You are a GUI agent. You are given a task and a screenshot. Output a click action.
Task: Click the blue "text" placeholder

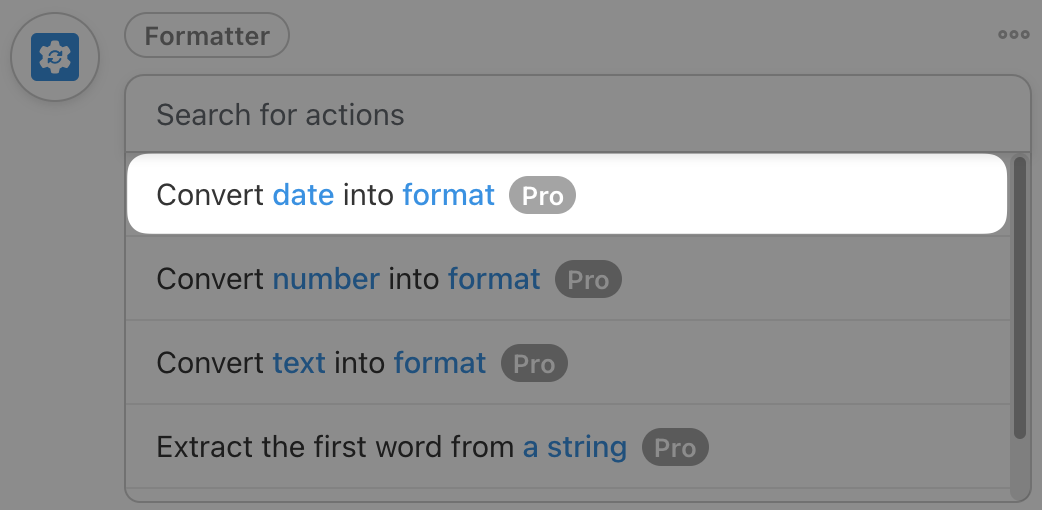[x=299, y=362]
